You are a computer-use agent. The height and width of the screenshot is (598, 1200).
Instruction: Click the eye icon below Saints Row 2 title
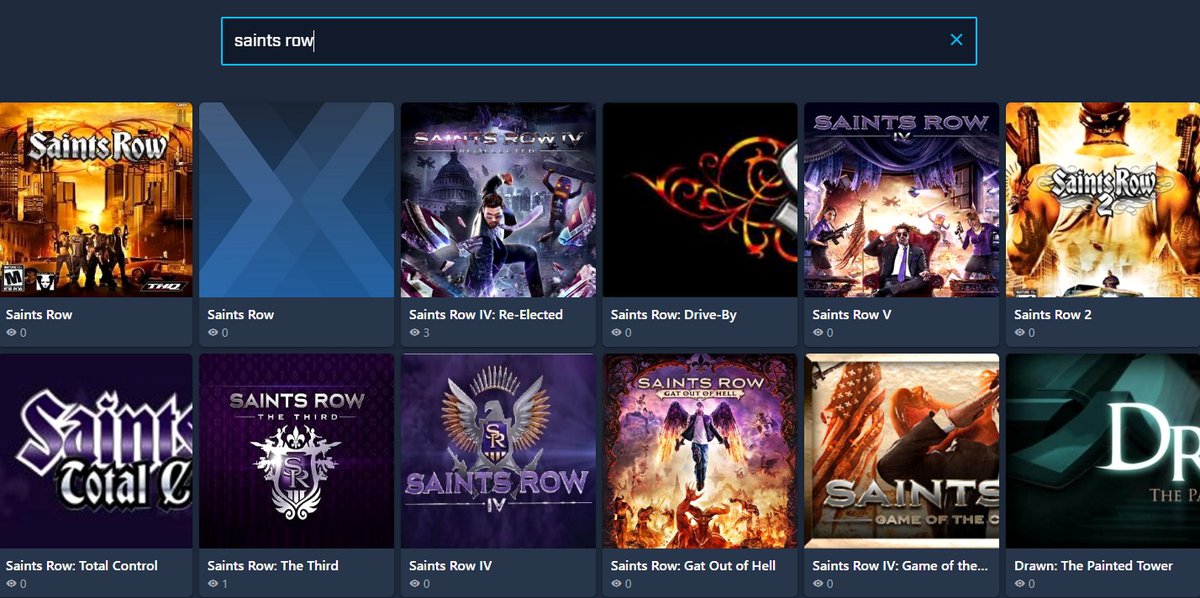point(1019,333)
